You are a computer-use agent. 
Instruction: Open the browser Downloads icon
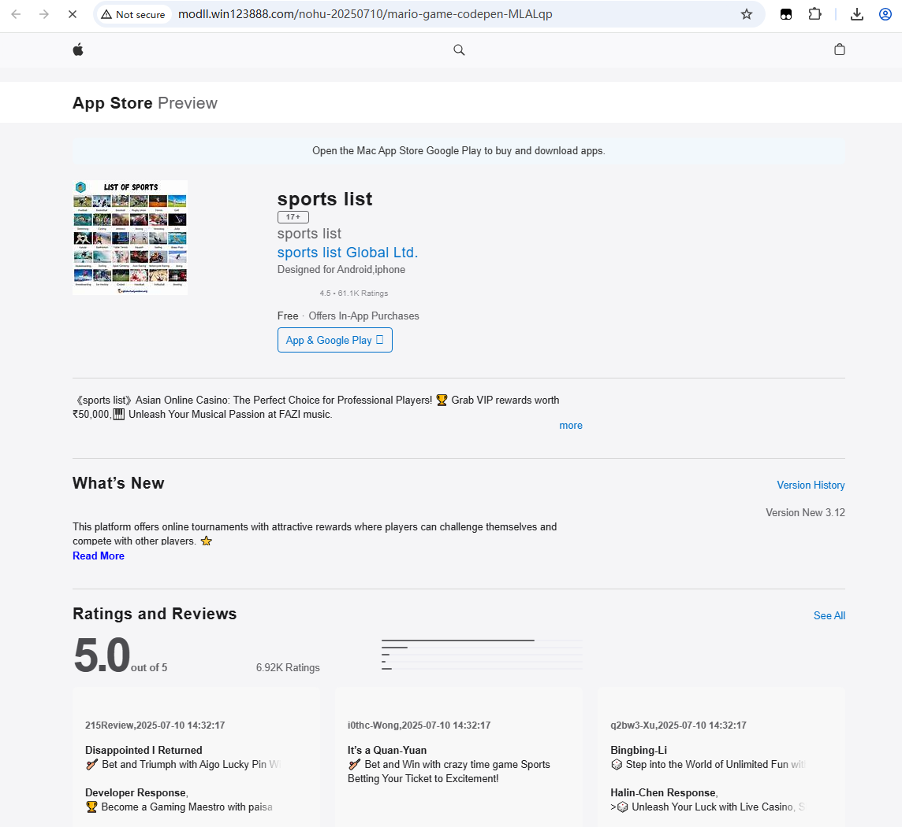click(857, 15)
